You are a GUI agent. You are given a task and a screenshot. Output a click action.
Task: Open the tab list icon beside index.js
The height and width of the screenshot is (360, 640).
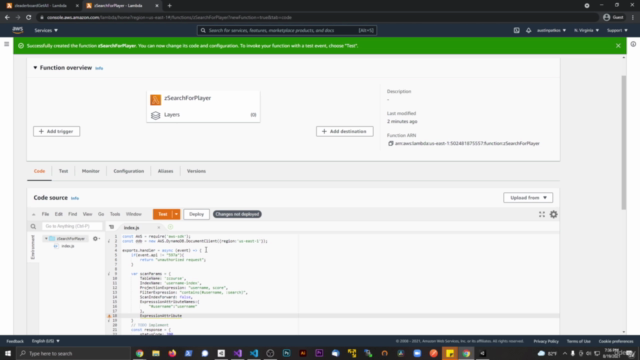pos(111,227)
